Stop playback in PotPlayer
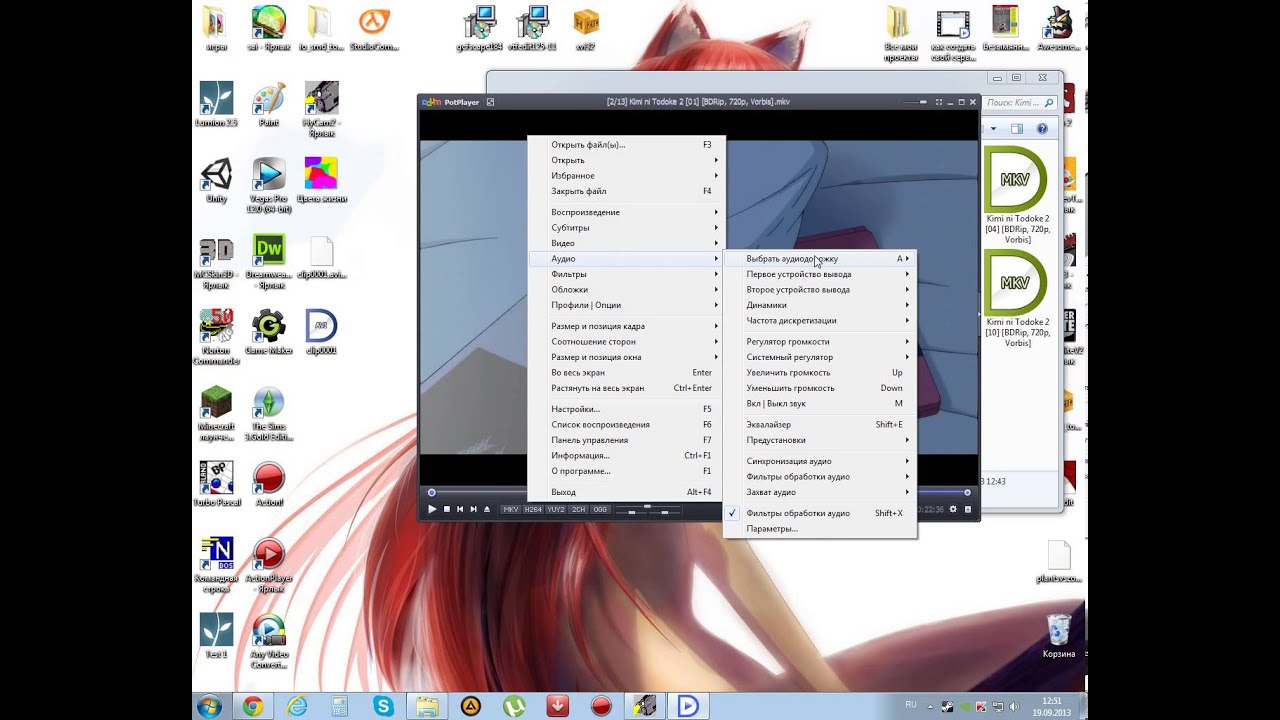 coord(446,509)
